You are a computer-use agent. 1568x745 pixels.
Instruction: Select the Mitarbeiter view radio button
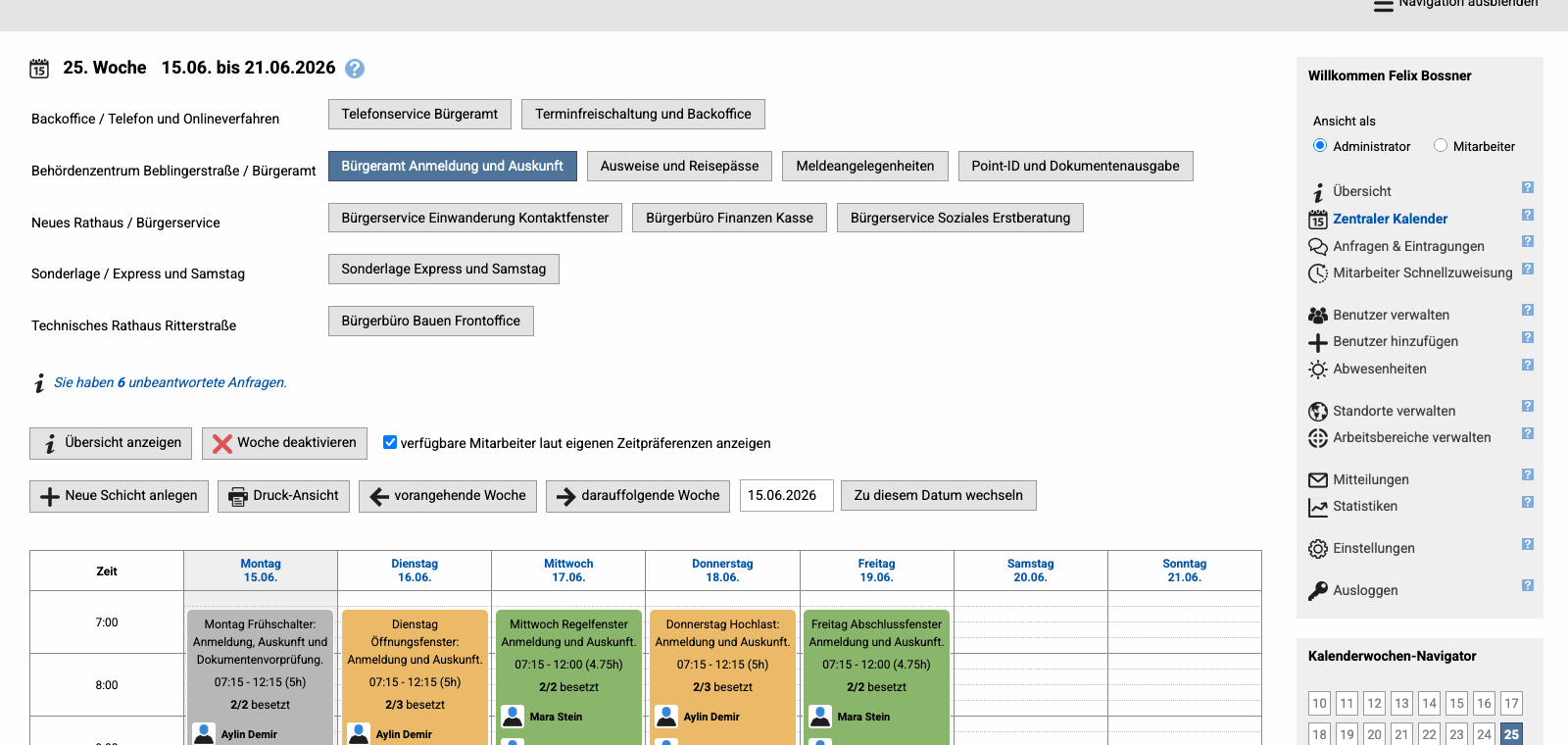[1441, 145]
